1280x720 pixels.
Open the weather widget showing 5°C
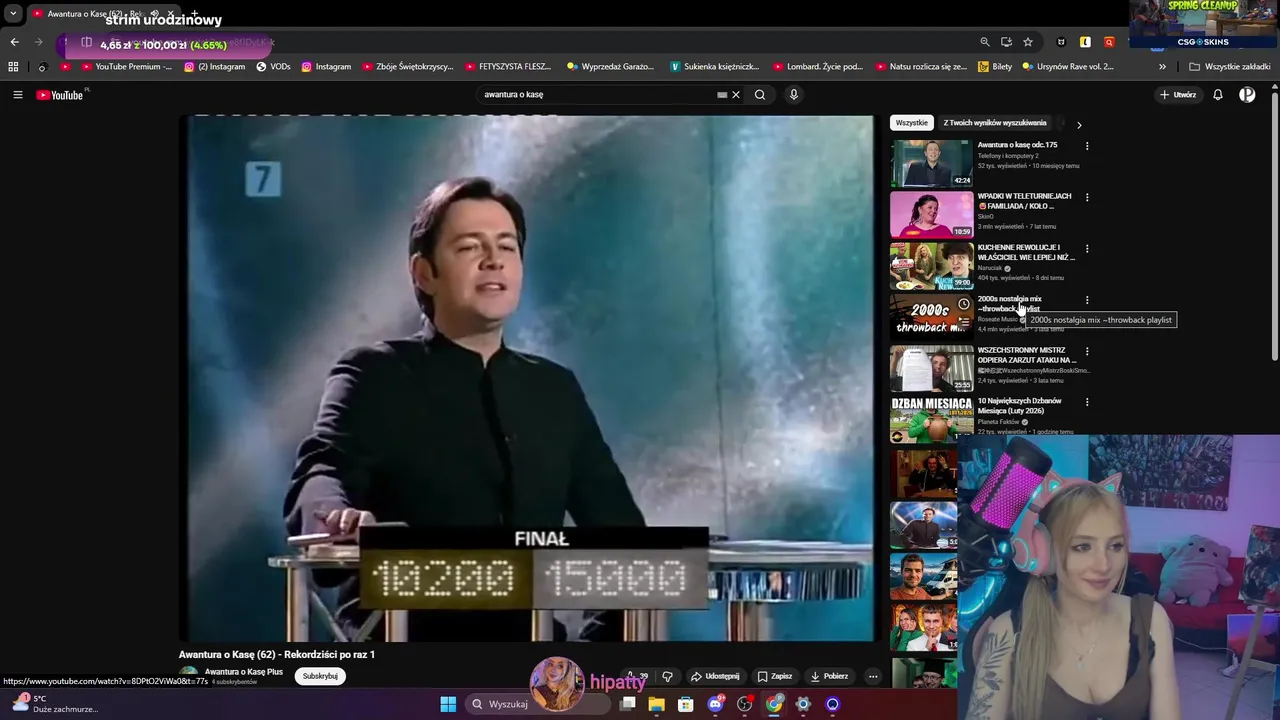[55, 703]
